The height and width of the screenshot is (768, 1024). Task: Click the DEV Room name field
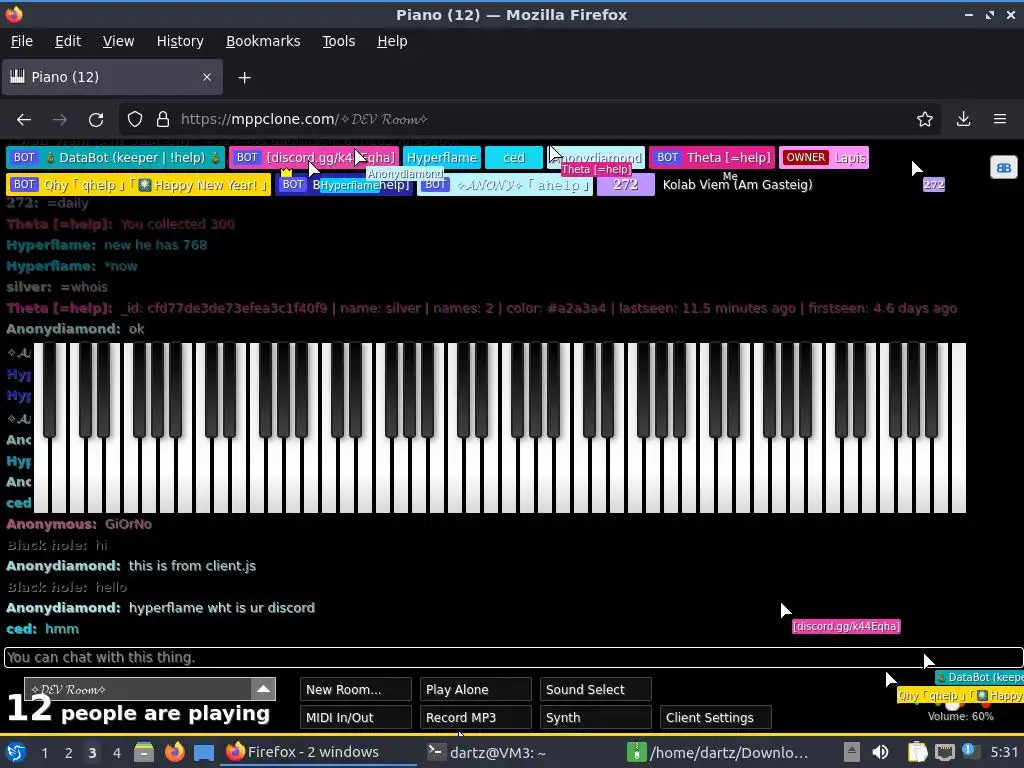point(137,689)
